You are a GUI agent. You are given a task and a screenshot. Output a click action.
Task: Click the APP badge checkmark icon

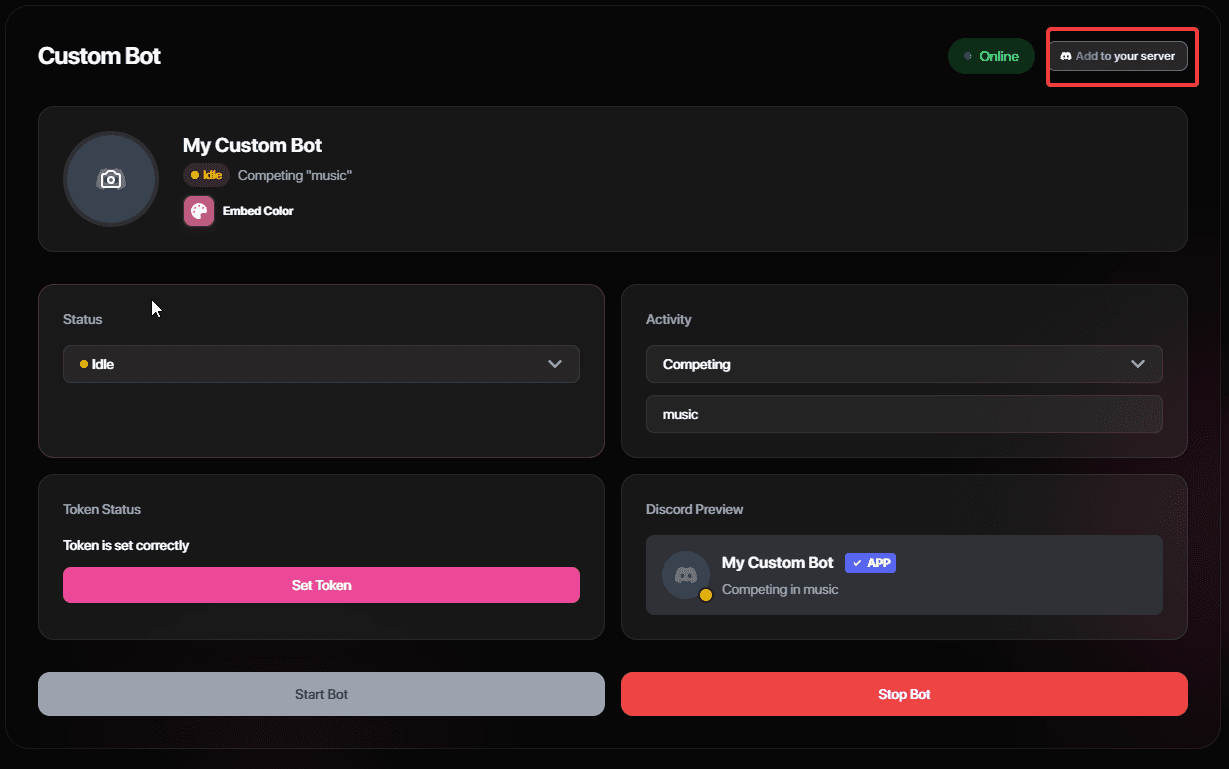point(855,563)
